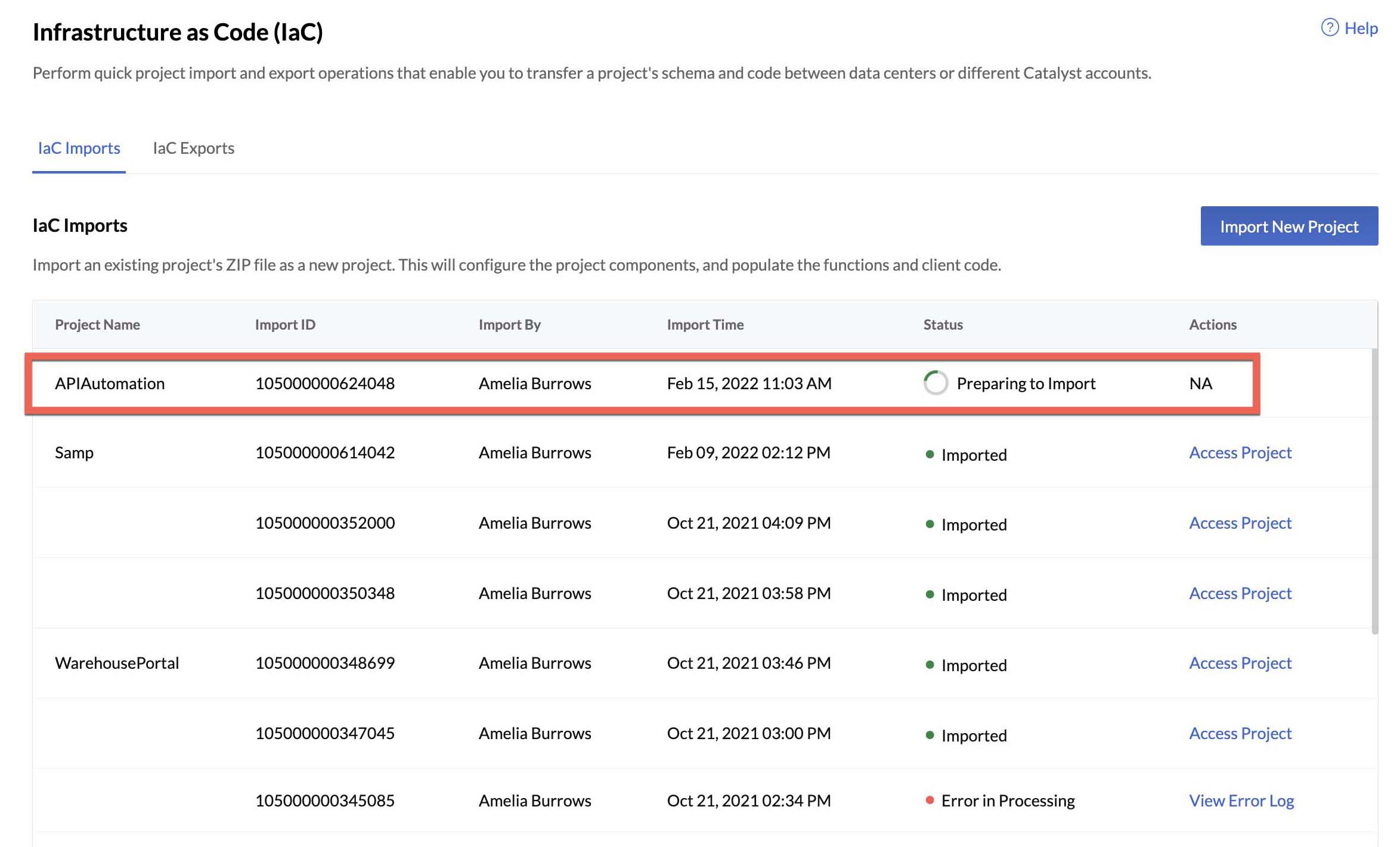The image size is (1400, 847).
Task: Click the Project Name column header
Action: (97, 324)
